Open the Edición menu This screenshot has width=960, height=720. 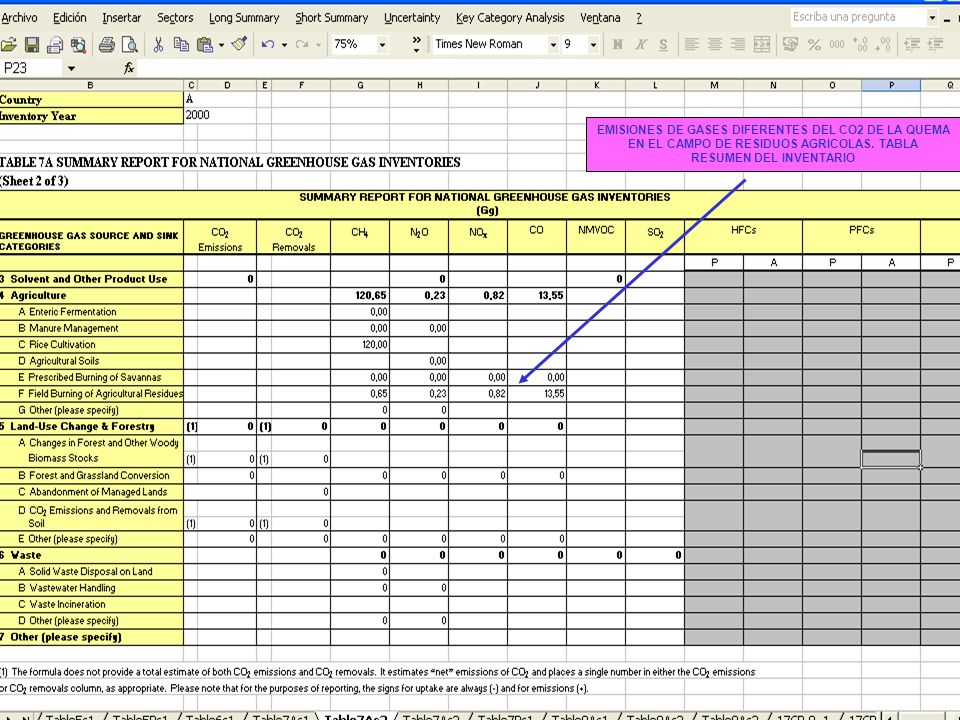[x=70, y=18]
